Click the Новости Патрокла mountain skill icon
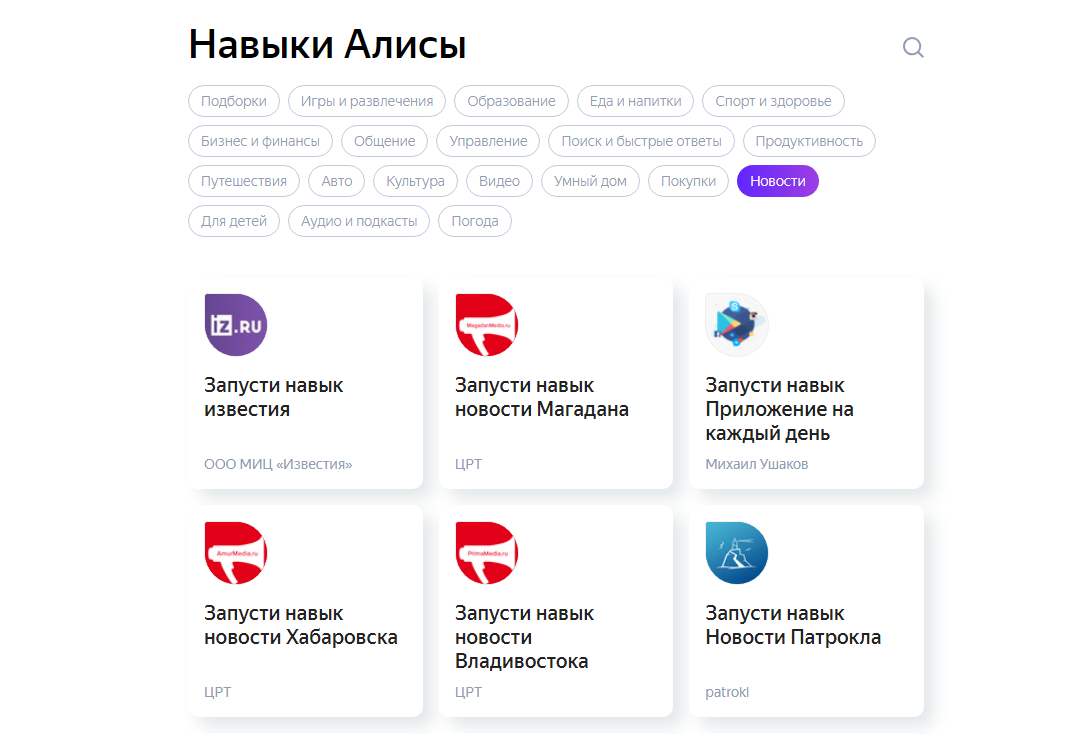This screenshot has width=1089, height=734. click(x=737, y=552)
